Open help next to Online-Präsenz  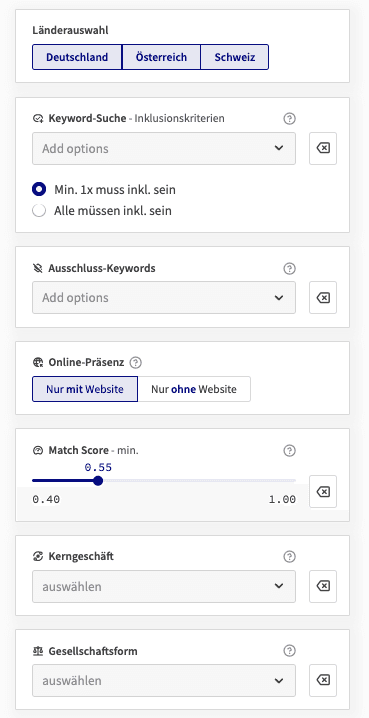click(x=136, y=363)
